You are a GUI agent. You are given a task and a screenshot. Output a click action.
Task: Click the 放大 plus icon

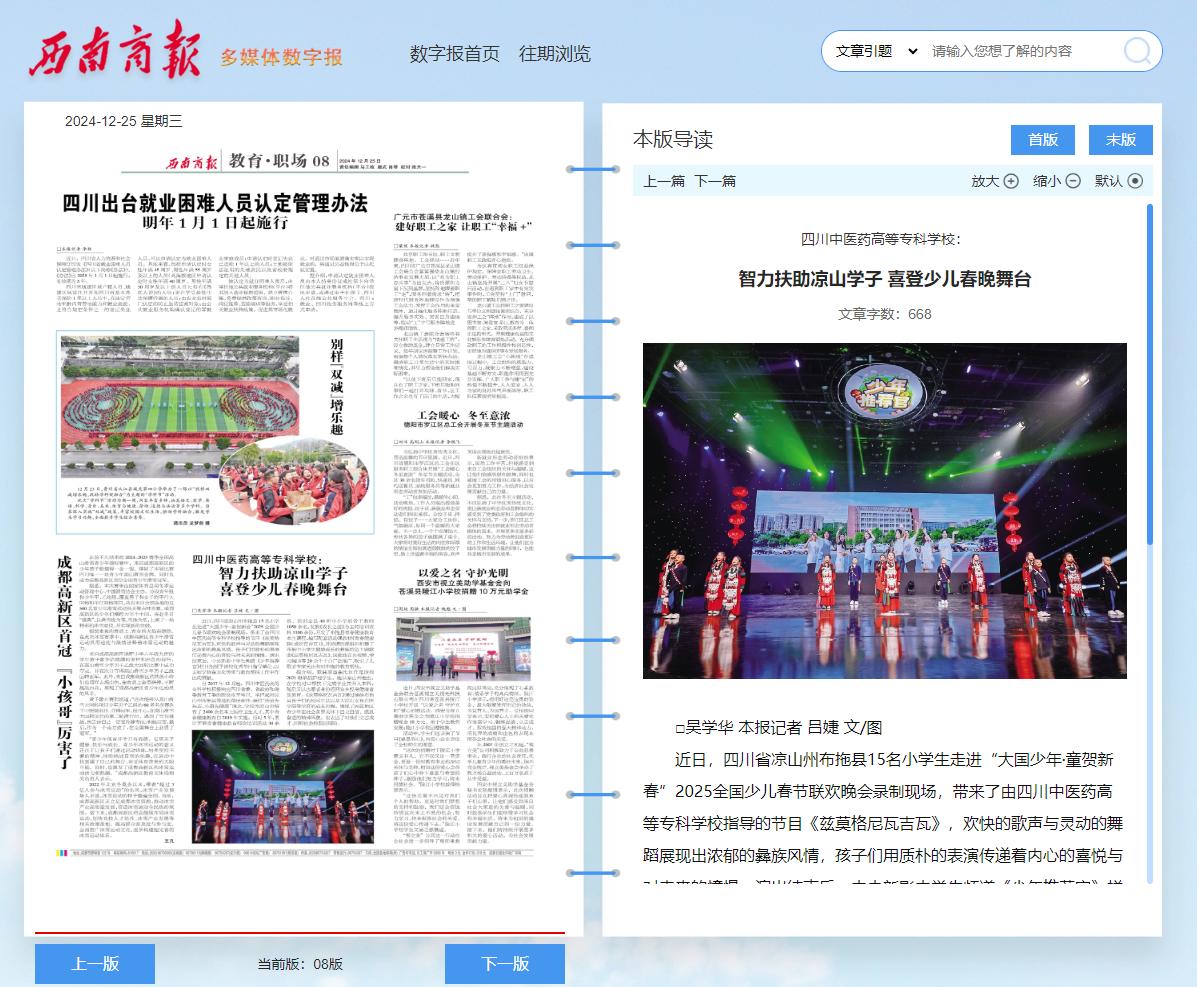[1011, 181]
